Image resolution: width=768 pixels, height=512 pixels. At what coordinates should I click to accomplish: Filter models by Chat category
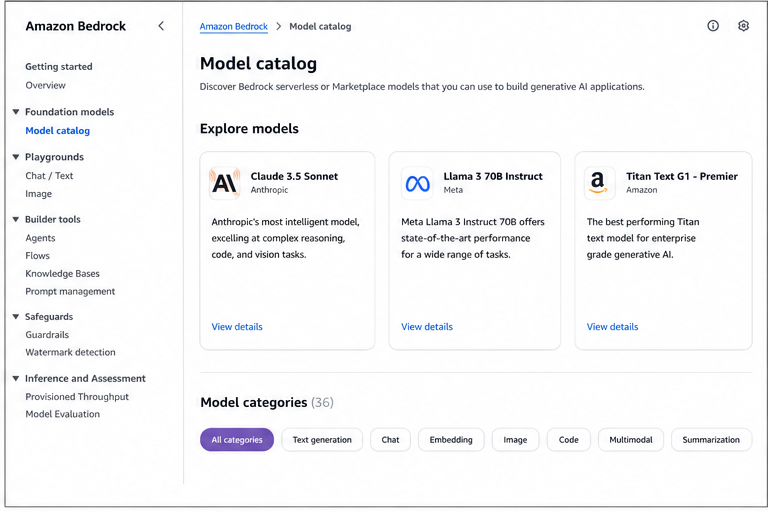pyautogui.click(x=390, y=440)
